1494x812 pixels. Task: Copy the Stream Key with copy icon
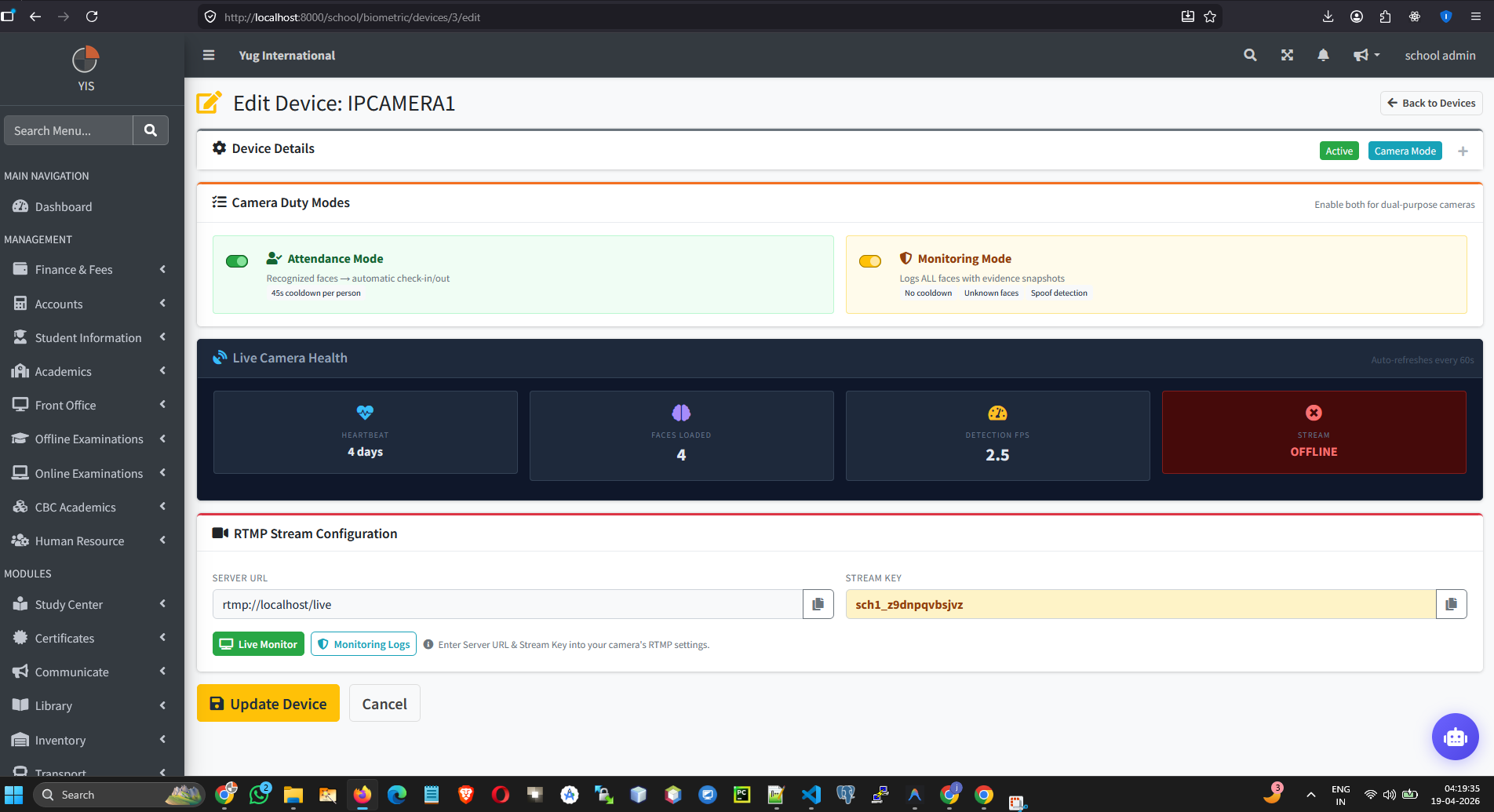point(1451,604)
